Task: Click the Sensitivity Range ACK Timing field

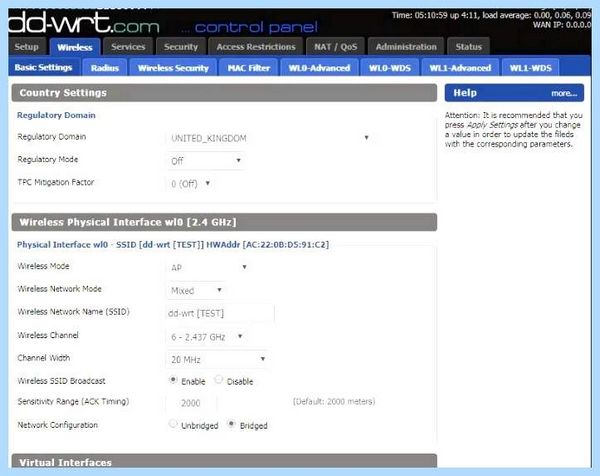Action: (191, 403)
